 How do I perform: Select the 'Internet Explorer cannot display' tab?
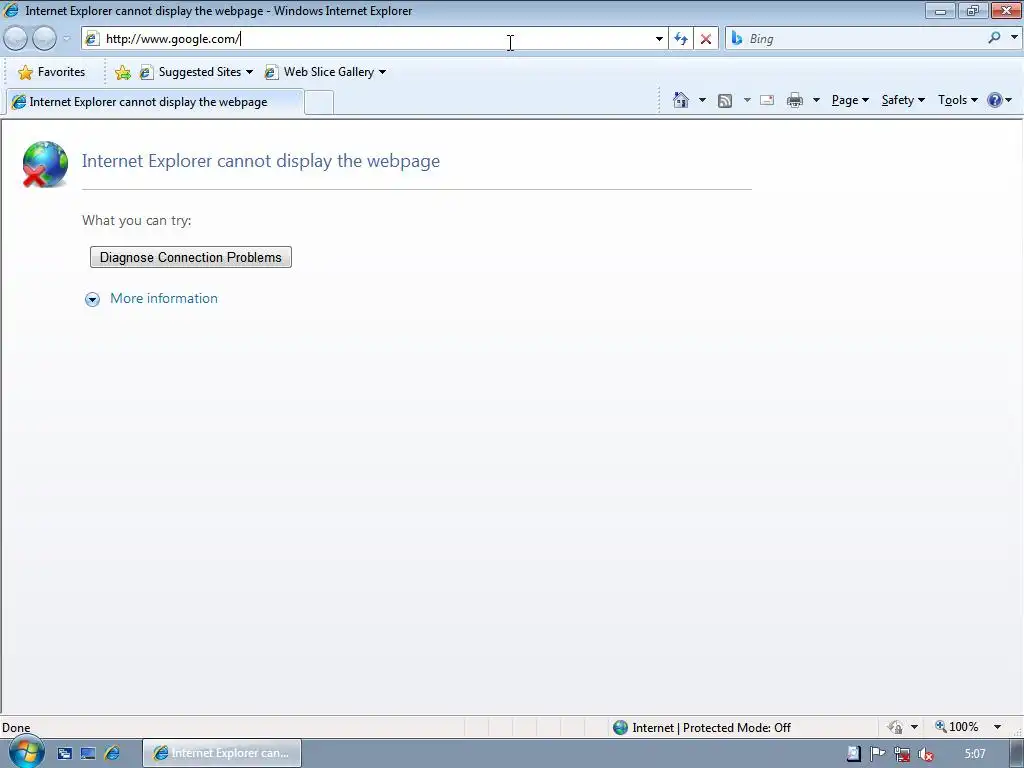tap(154, 102)
